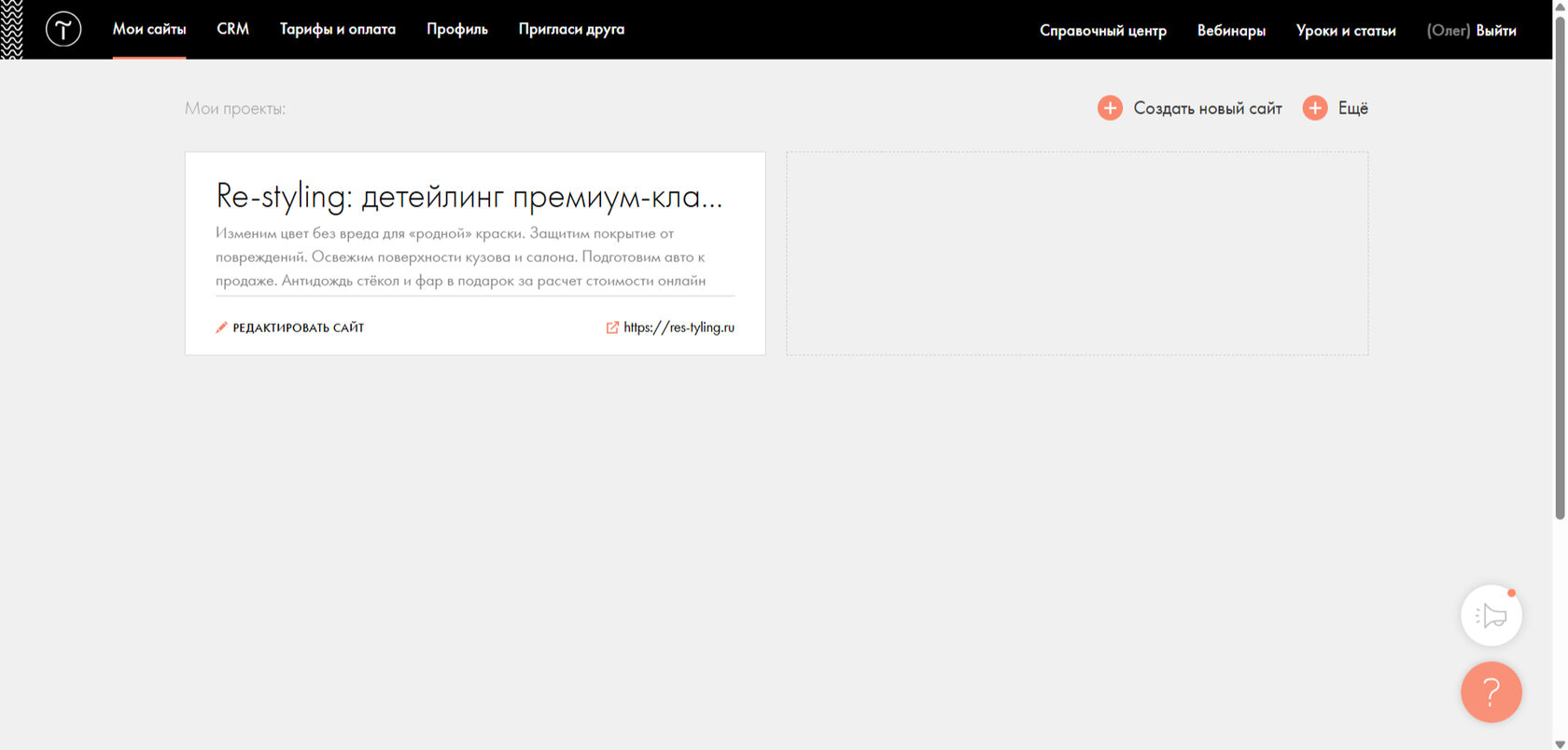
Task: Open Тарифы и оплата menu item
Action: click(x=338, y=29)
